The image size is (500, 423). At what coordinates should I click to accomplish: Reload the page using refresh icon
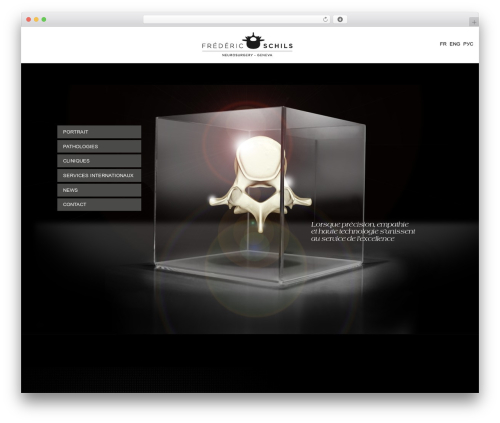point(325,20)
